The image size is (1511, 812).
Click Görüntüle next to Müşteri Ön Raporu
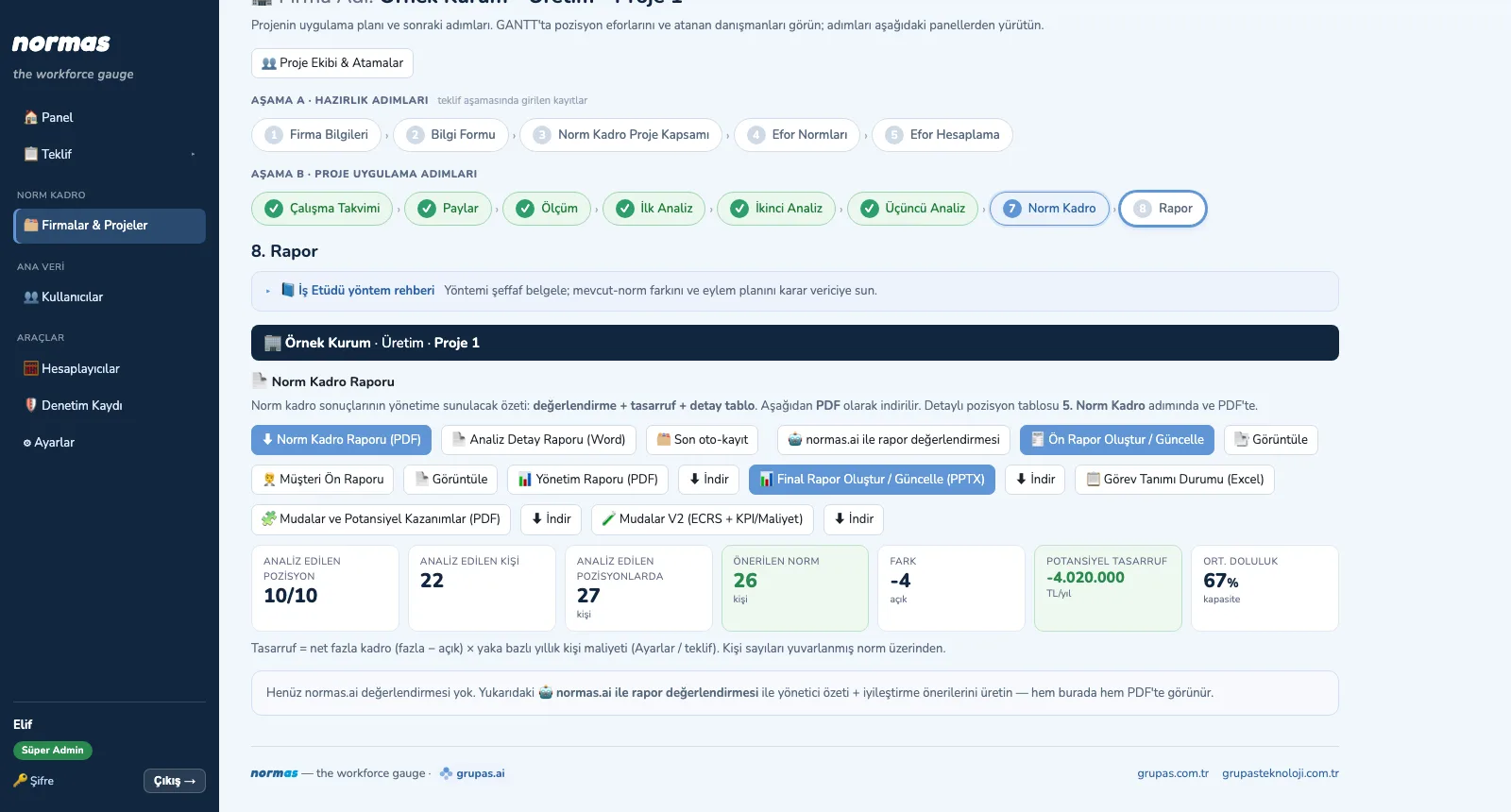coord(451,480)
